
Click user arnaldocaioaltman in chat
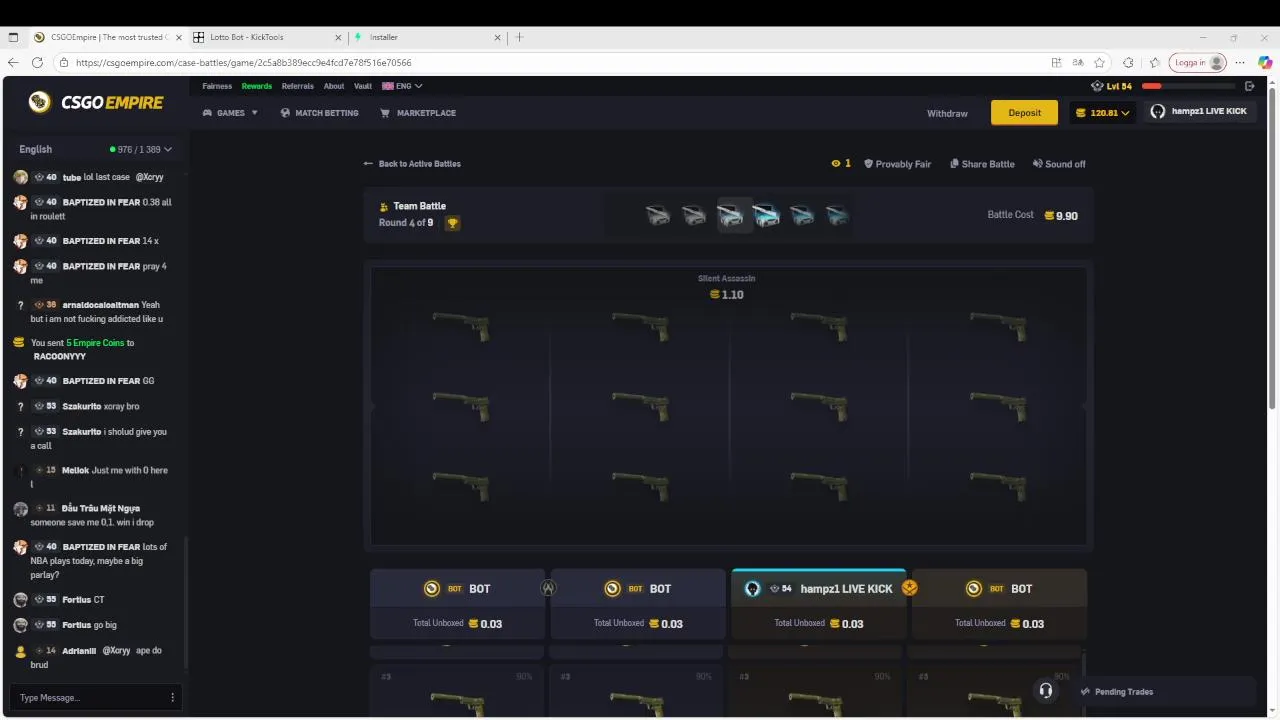(100, 305)
